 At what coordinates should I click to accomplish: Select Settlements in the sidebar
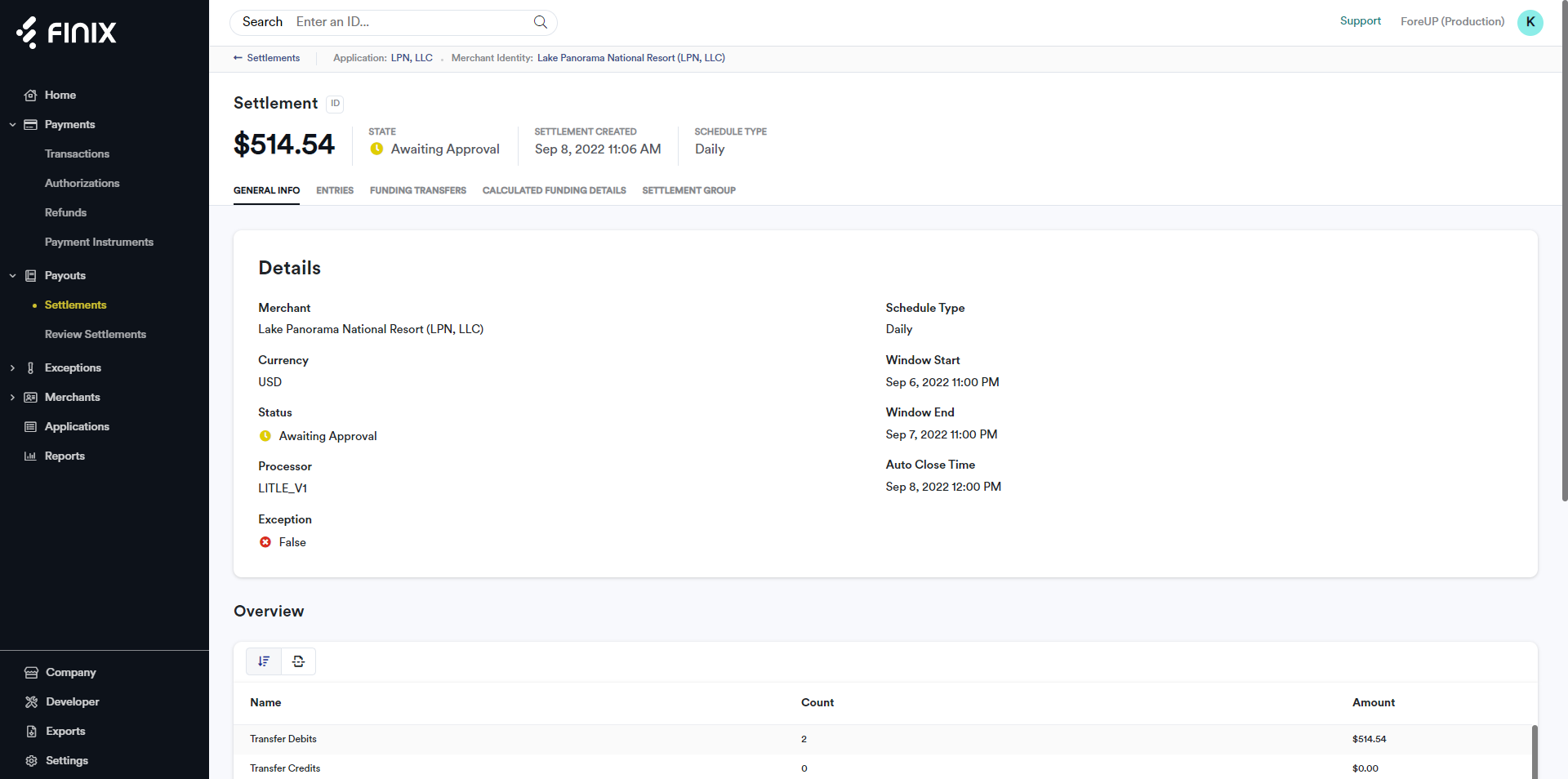(75, 305)
